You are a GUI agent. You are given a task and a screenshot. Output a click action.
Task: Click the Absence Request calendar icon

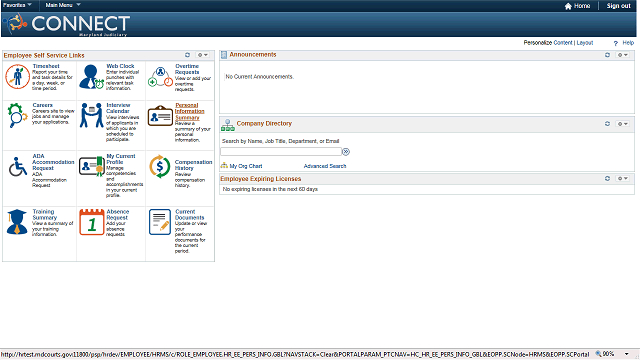pyautogui.click(x=92, y=222)
